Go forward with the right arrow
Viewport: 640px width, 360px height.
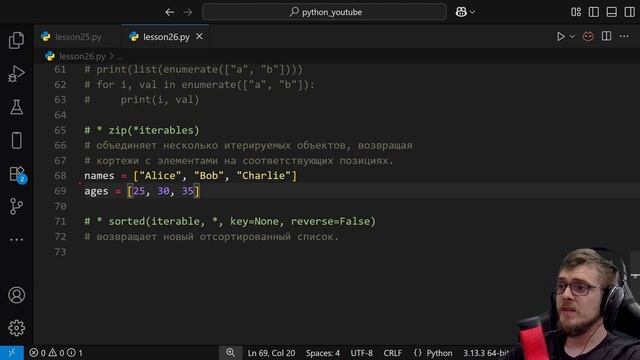click(188, 12)
